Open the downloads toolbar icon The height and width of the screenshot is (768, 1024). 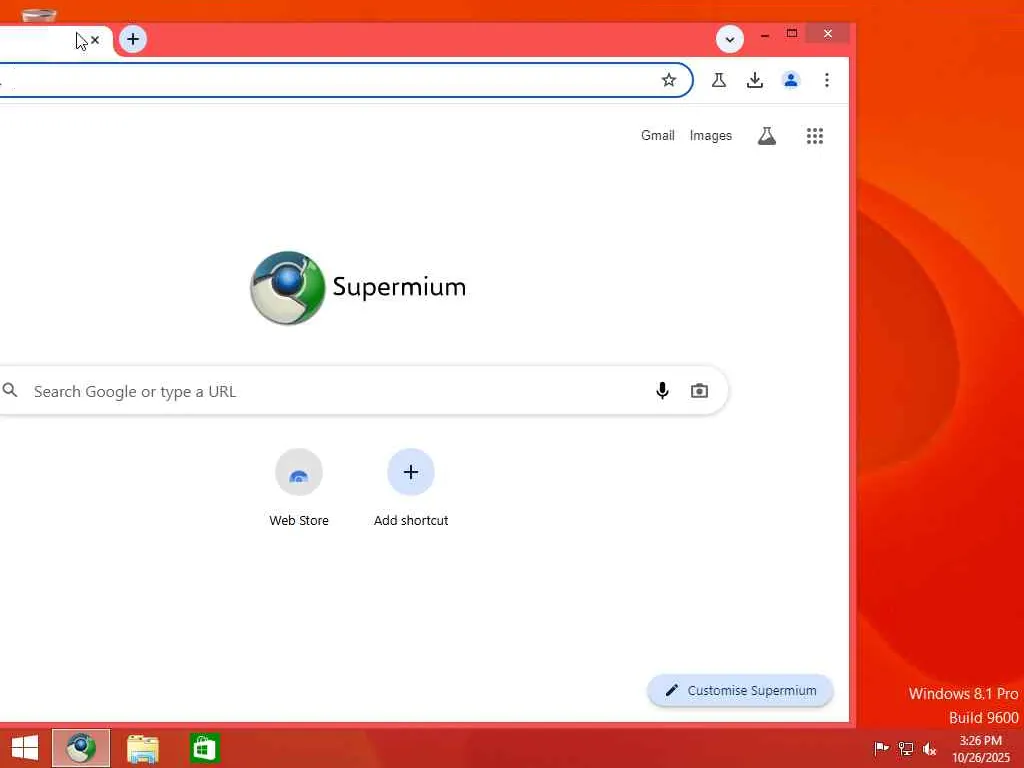tap(755, 80)
